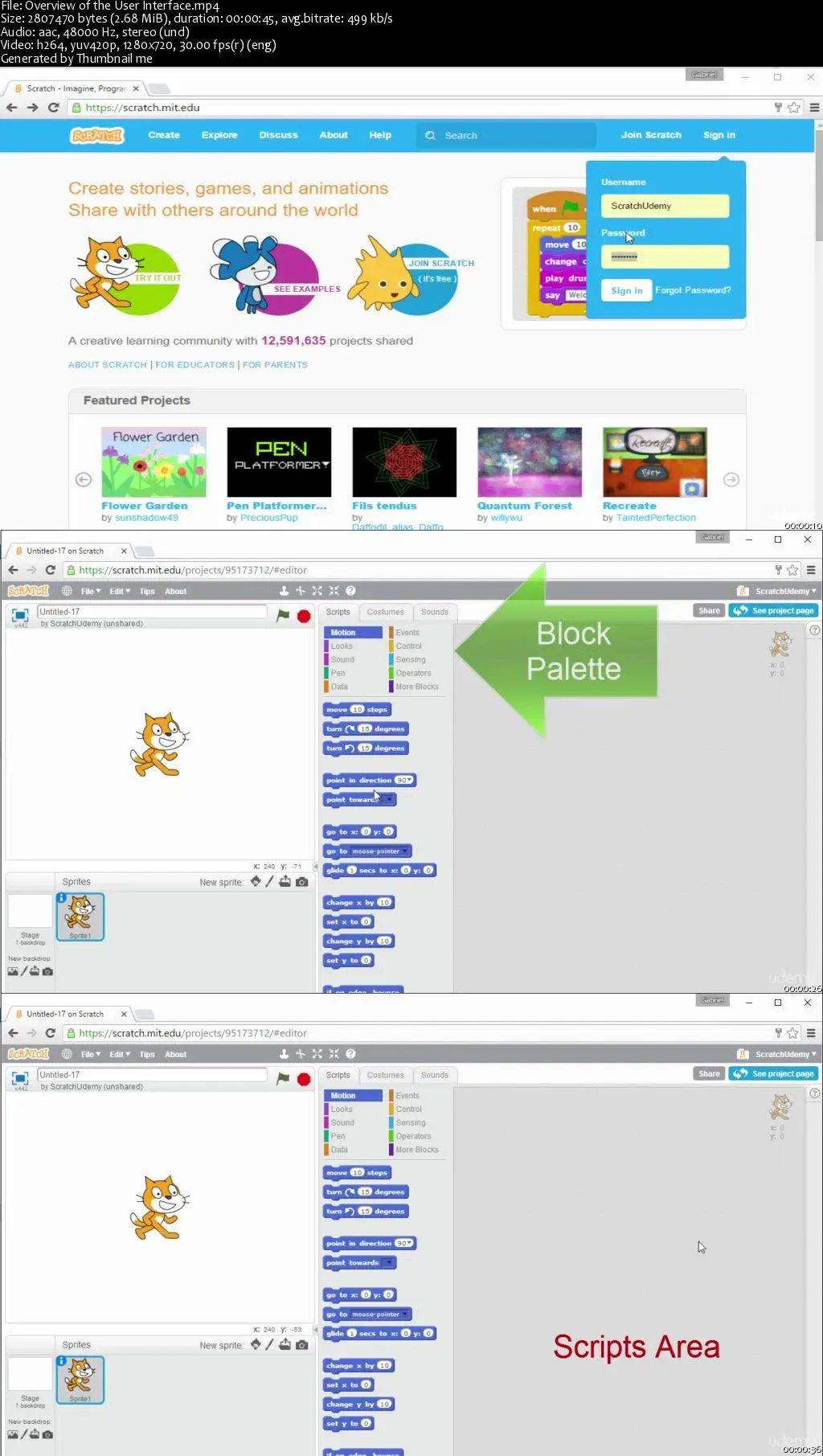Click Create in the Scratch homepage navigation
Image resolution: width=823 pixels, height=1456 pixels.
point(164,135)
